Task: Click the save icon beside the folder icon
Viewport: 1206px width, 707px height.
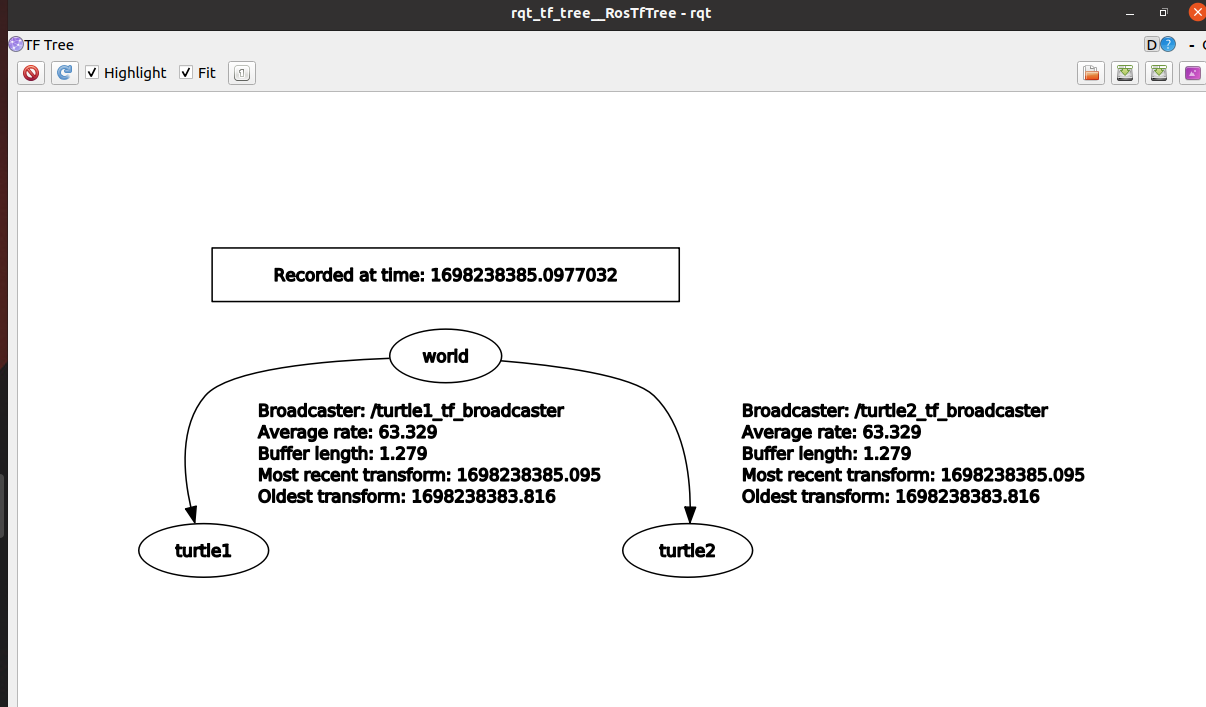Action: point(1125,73)
